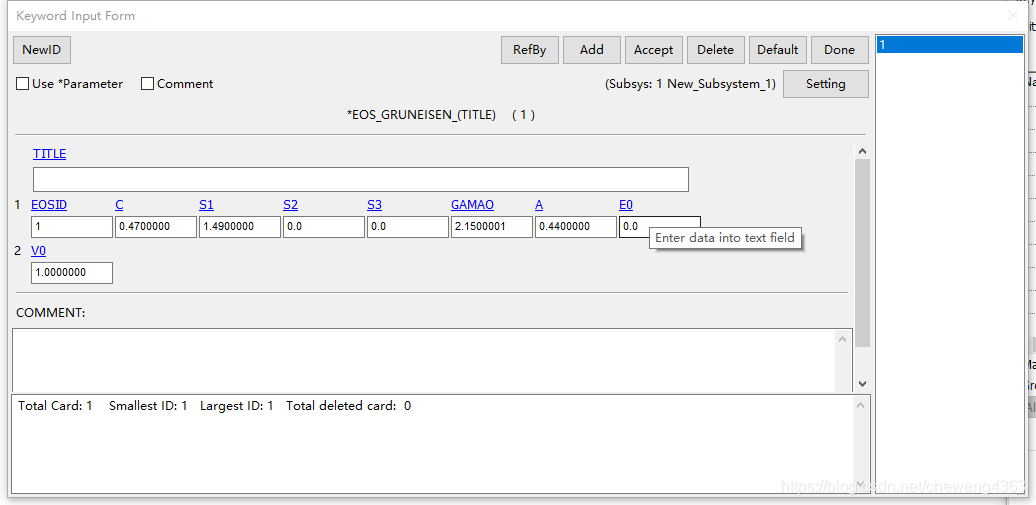Open the Setting button options

pyautogui.click(x=826, y=84)
